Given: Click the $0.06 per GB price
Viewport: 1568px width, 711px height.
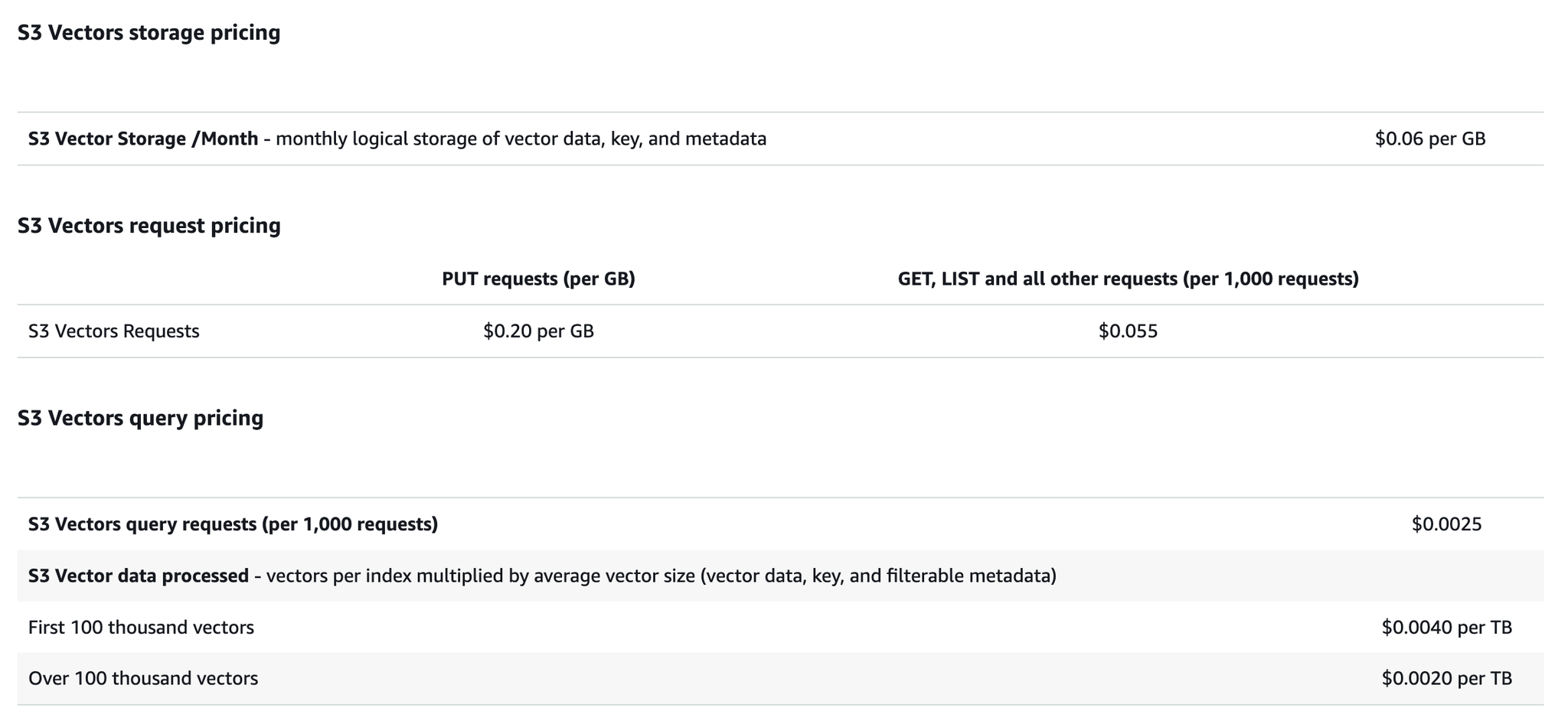Looking at the screenshot, I should click(x=1429, y=139).
